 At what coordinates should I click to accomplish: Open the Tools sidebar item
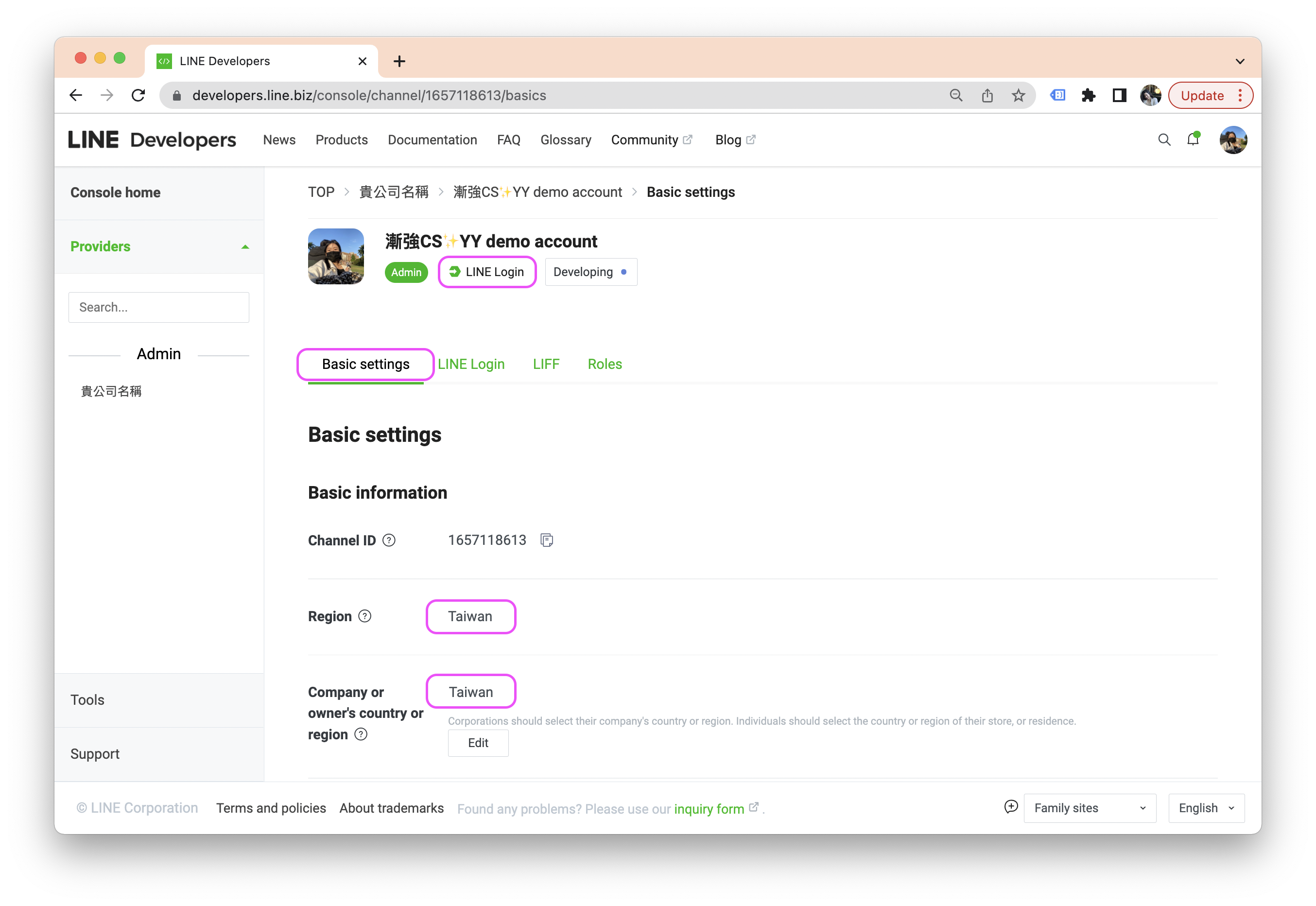click(87, 699)
